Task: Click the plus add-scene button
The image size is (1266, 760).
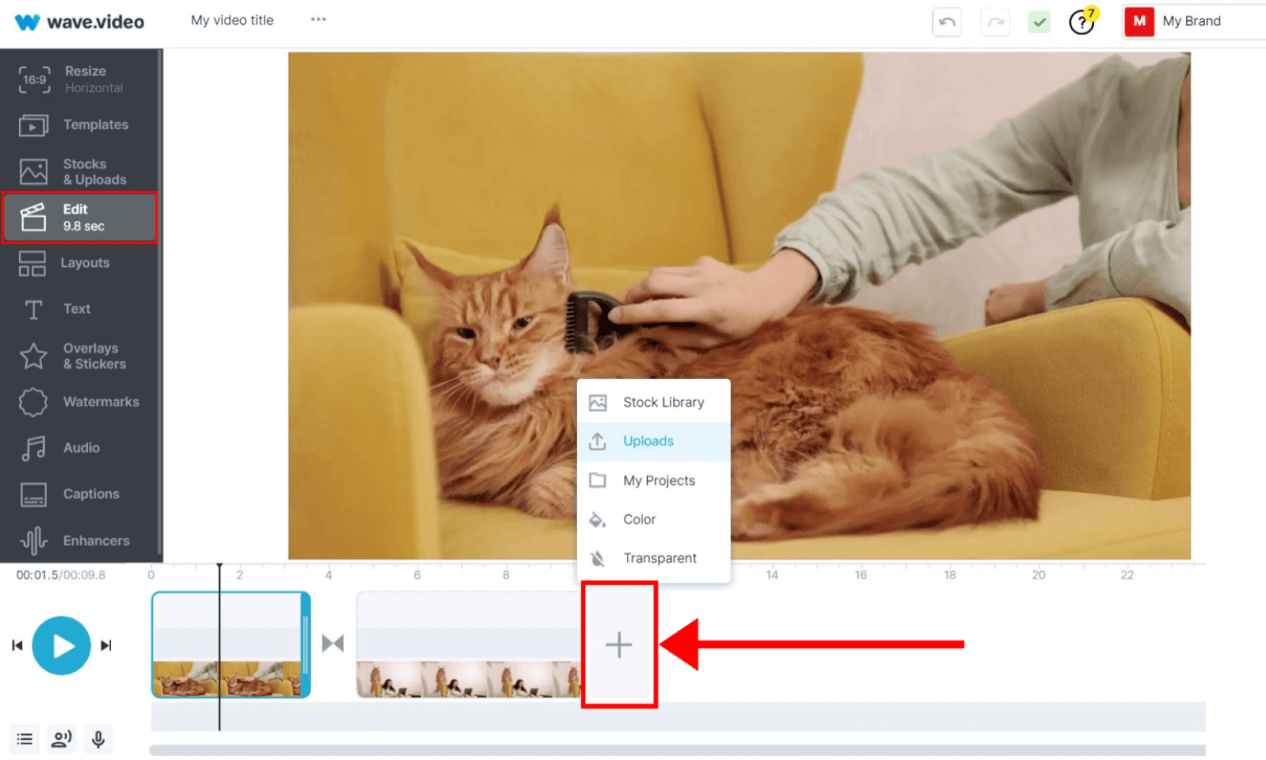Action: pyautogui.click(x=619, y=645)
